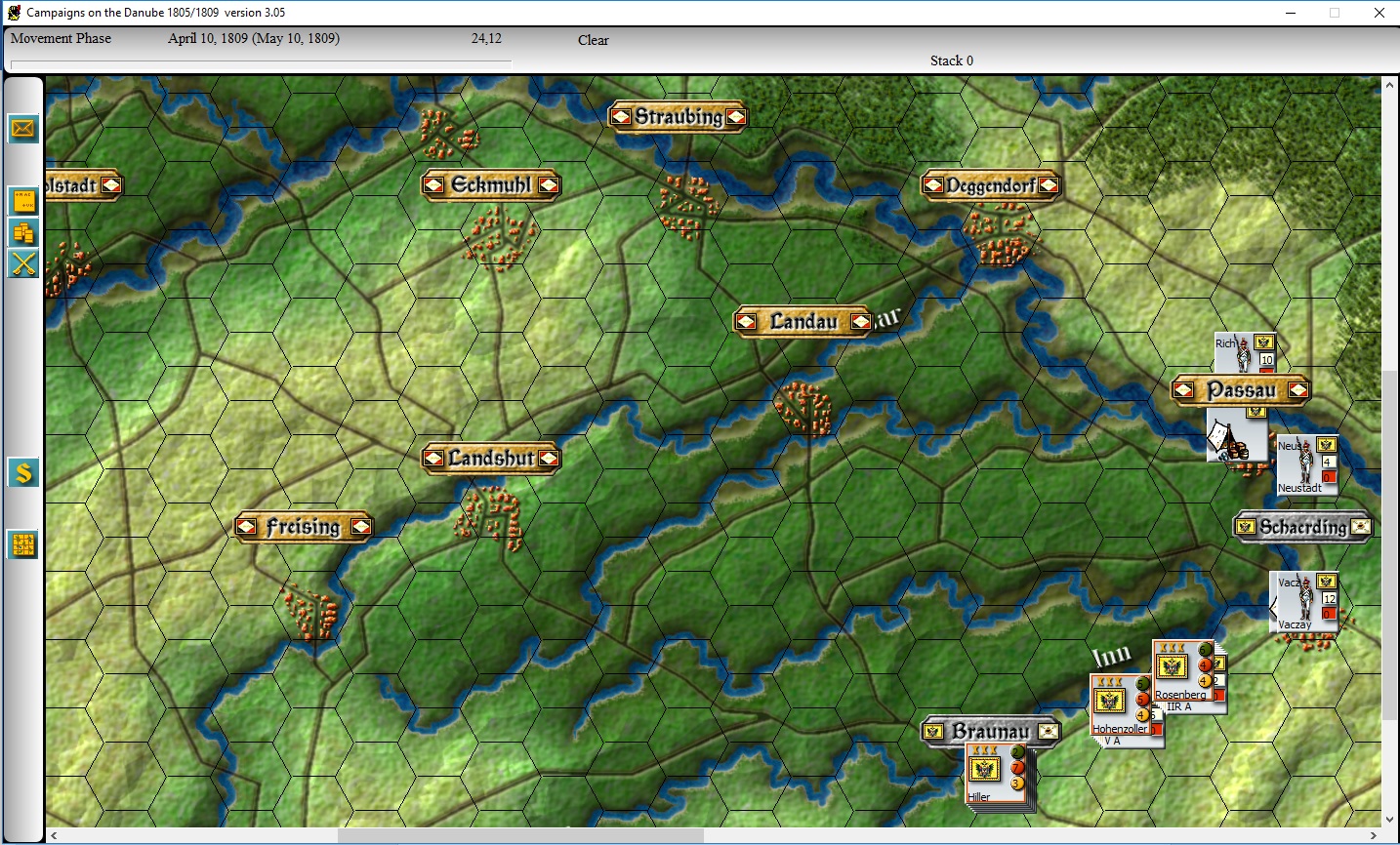Click the phase progress bar
This screenshot has height=845, width=1400.
[x=261, y=63]
